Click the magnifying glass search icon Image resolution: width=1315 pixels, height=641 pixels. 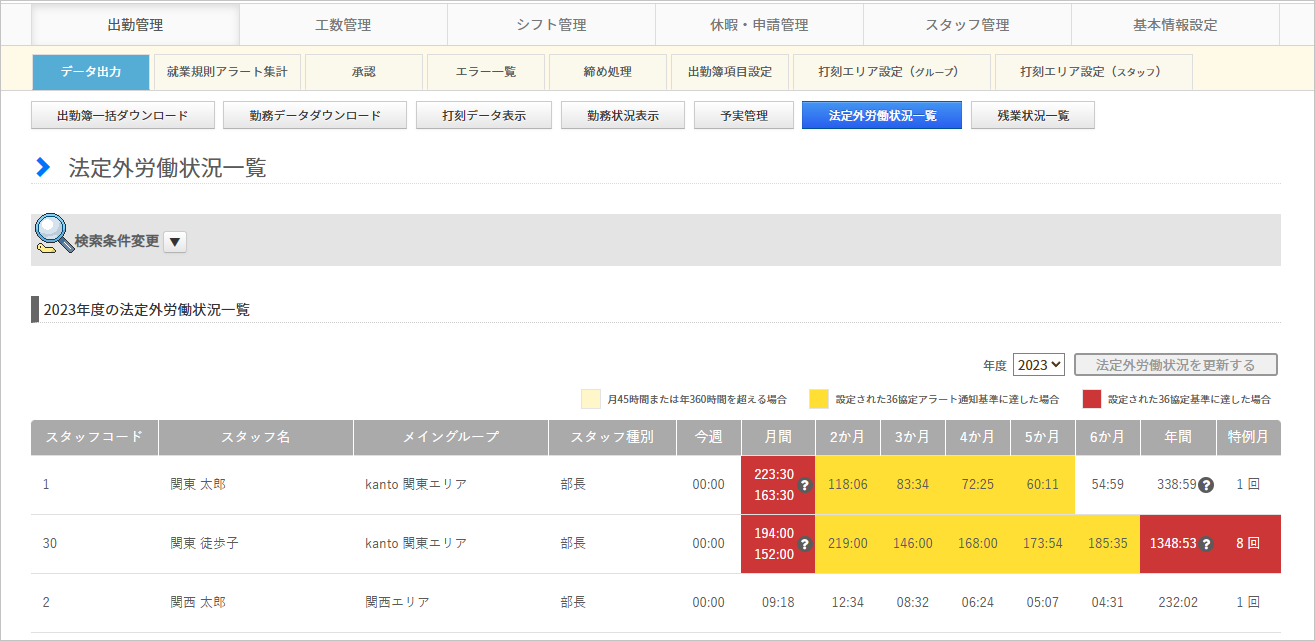(53, 233)
